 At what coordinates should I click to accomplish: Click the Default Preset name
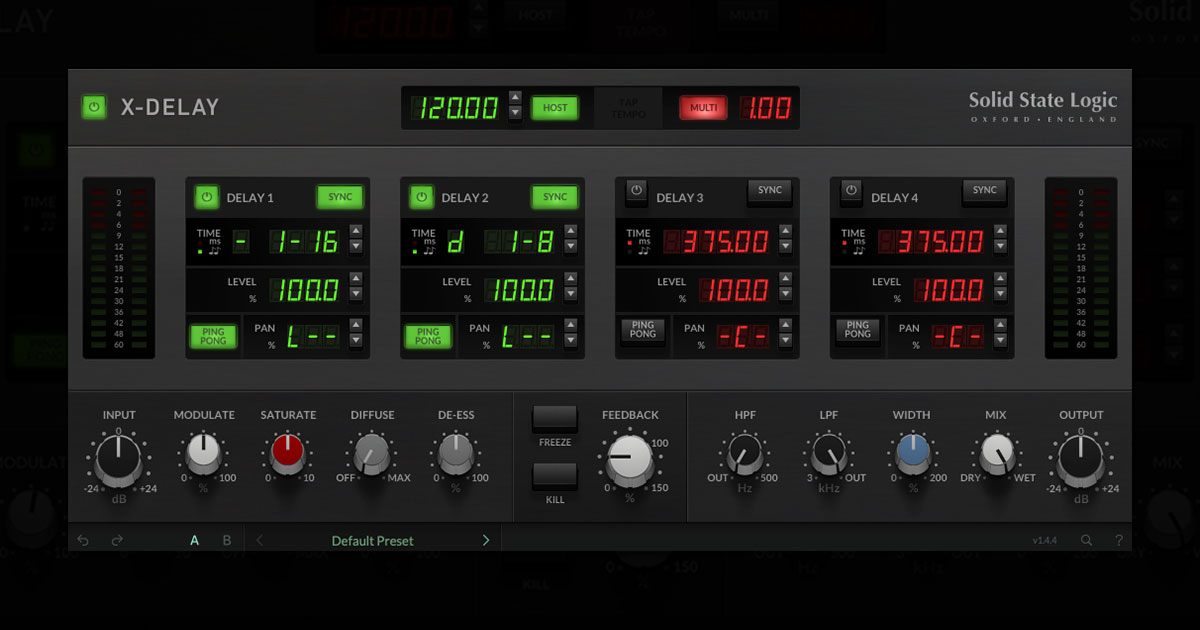coord(371,539)
